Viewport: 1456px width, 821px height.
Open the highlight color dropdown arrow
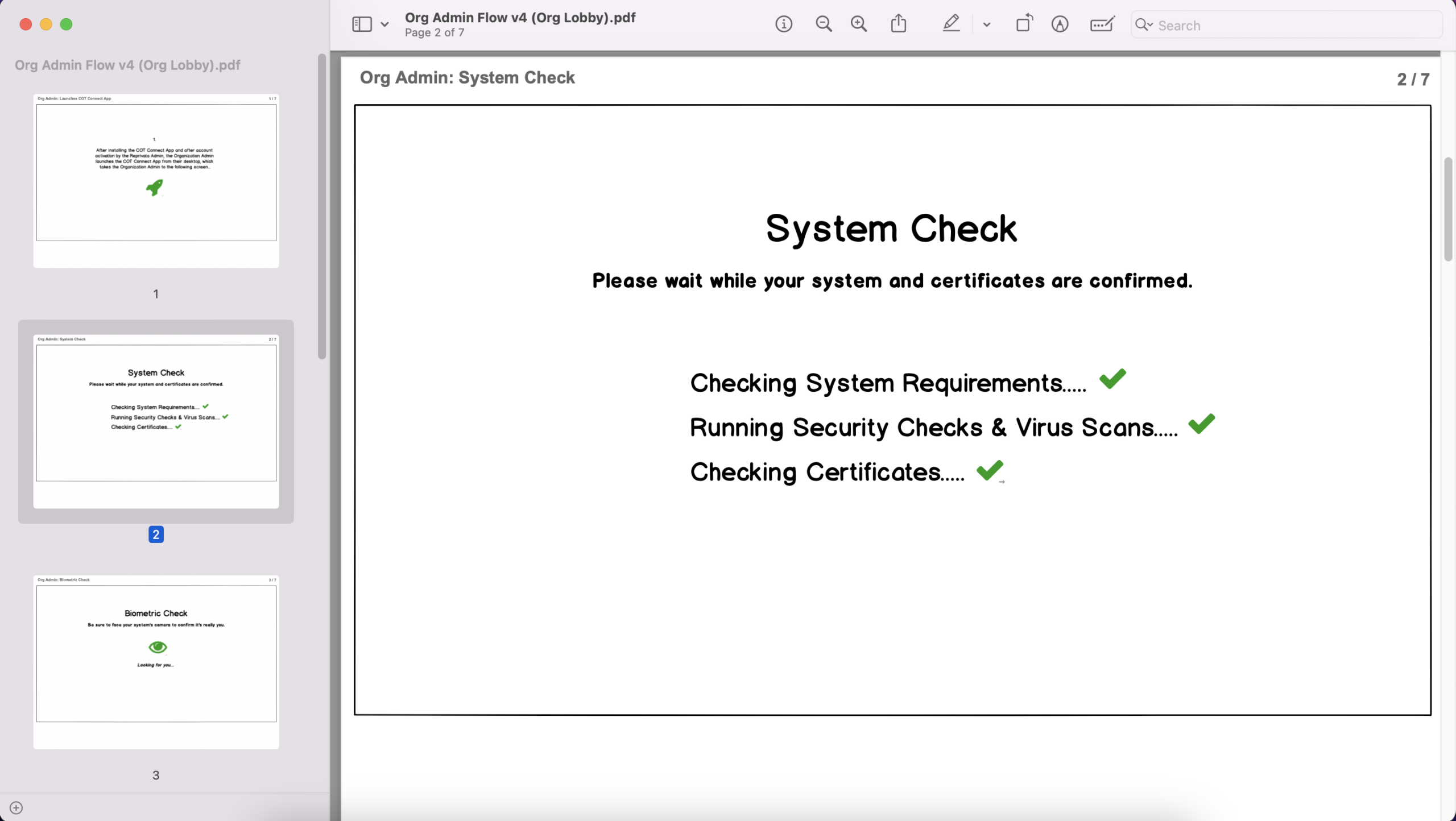pyautogui.click(x=987, y=24)
